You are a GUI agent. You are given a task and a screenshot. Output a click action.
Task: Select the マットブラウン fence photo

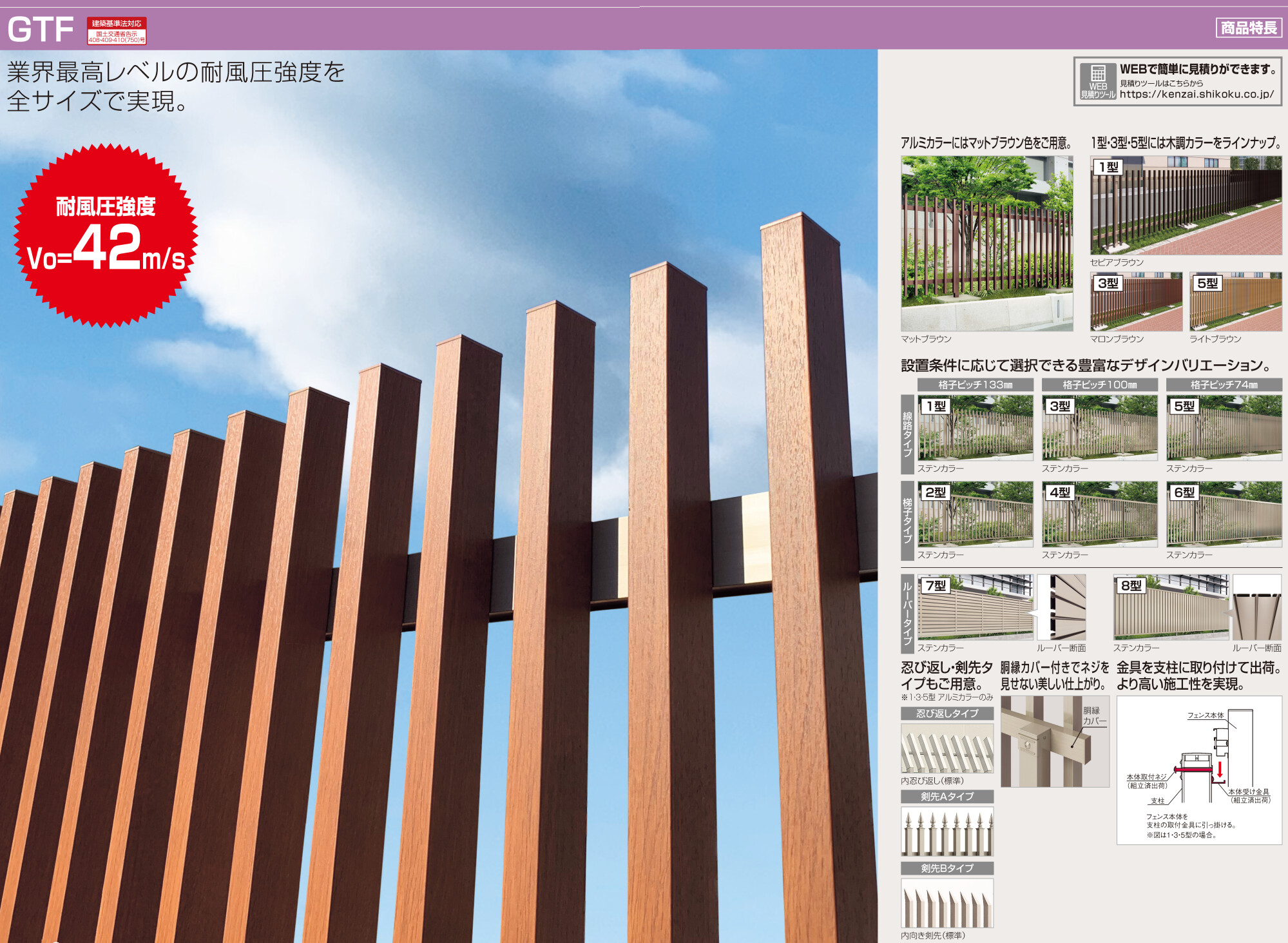click(x=986, y=243)
